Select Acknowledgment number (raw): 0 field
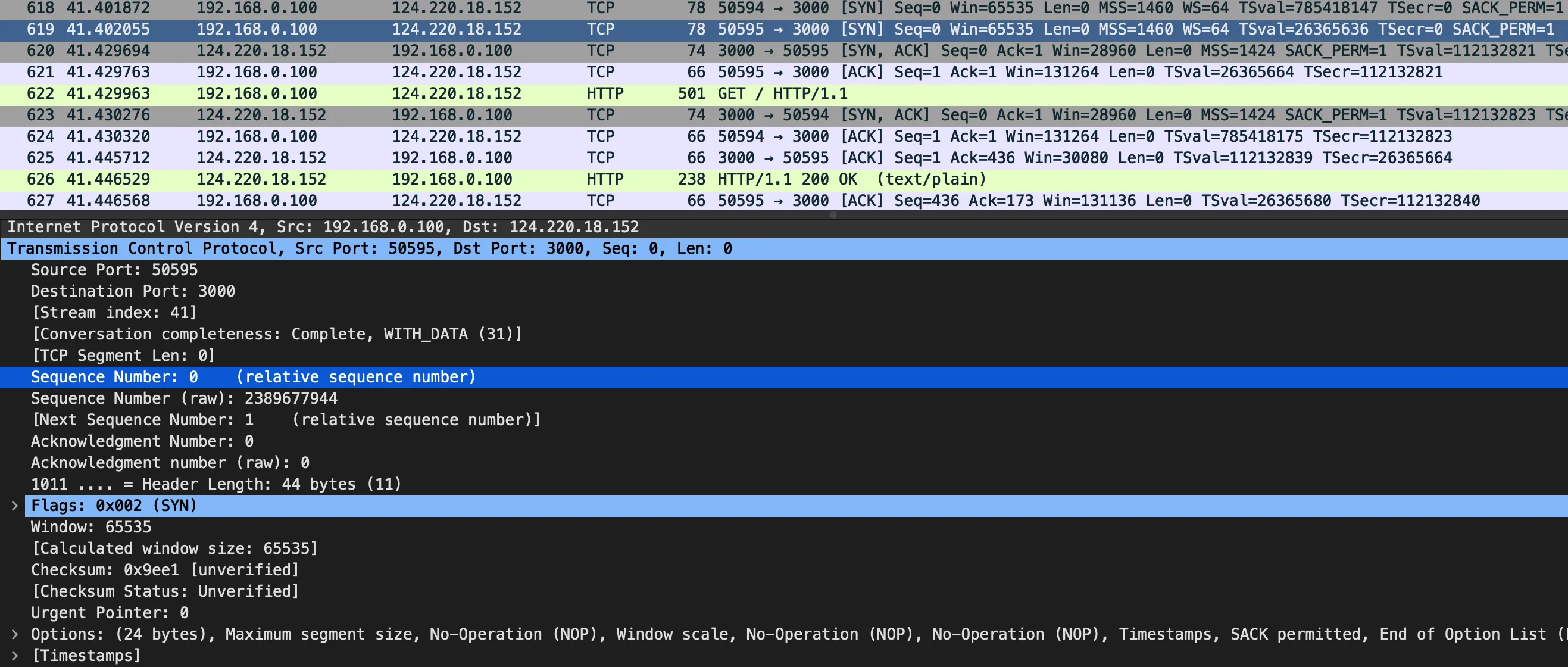This screenshot has width=1568, height=667. (x=784, y=463)
